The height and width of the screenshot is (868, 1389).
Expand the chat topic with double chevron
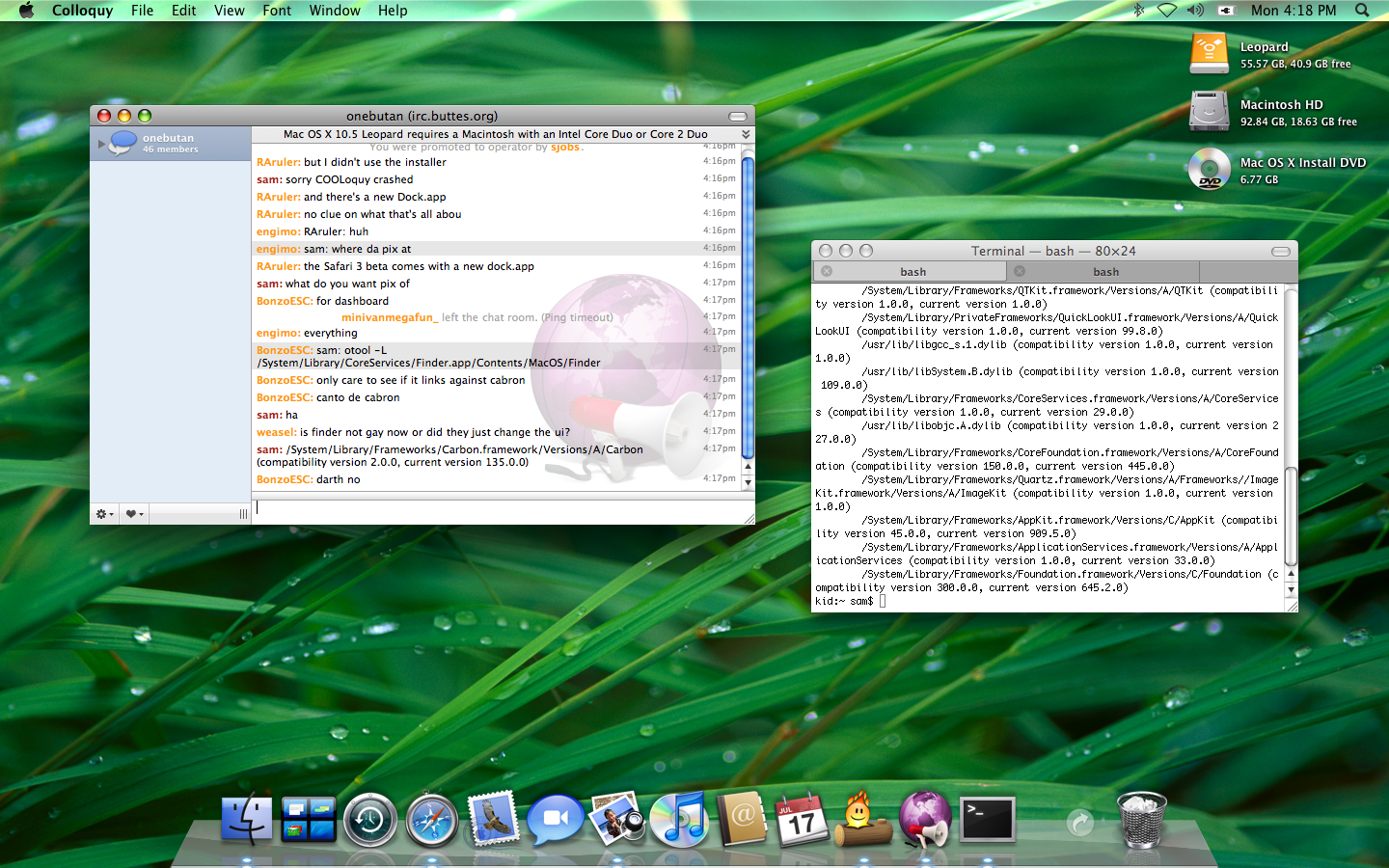point(746,134)
